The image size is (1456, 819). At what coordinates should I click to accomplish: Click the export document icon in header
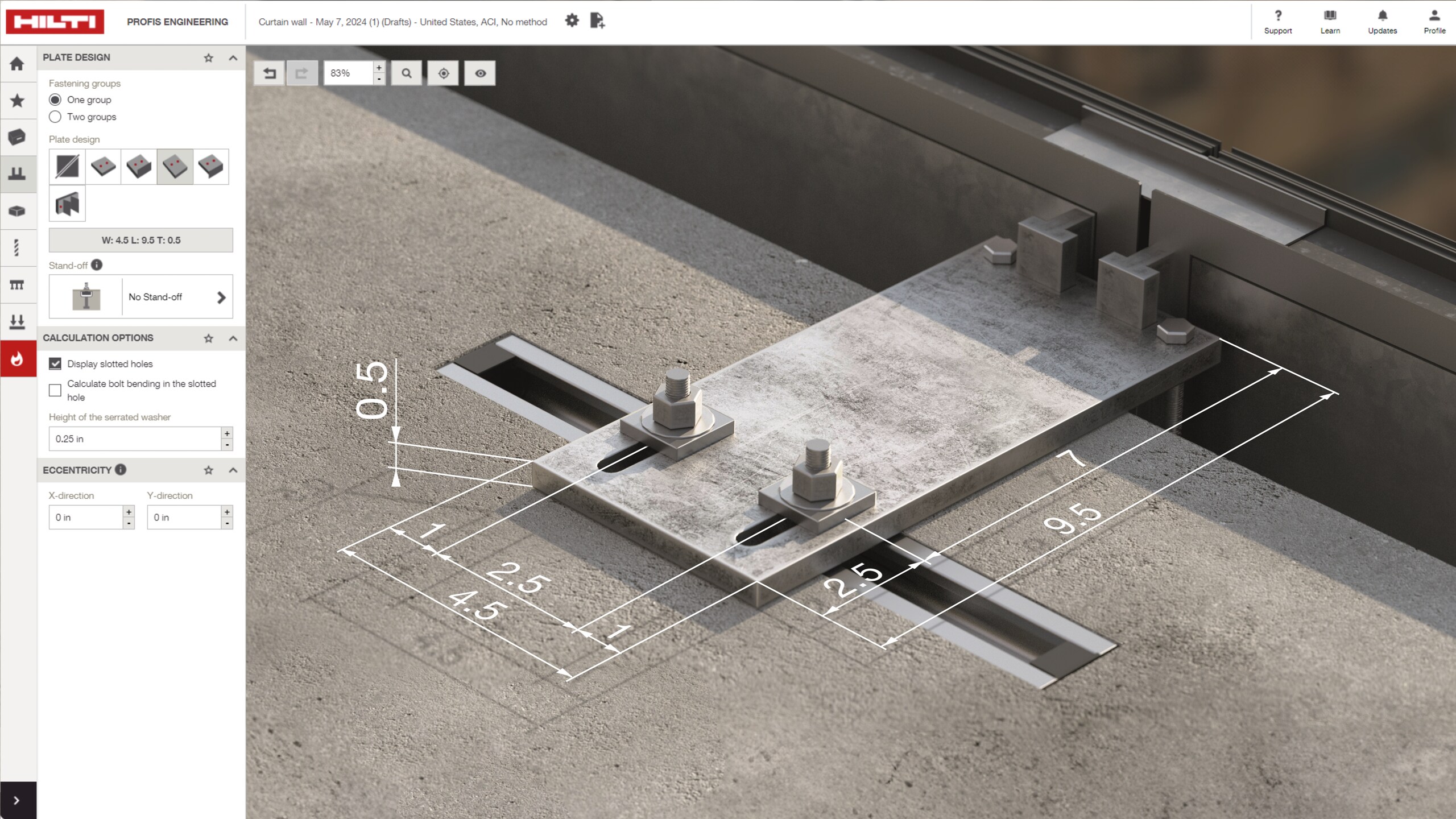tap(597, 21)
